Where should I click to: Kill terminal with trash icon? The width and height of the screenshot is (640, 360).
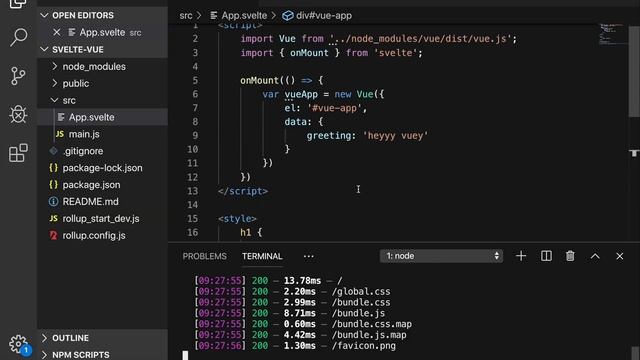[570, 256]
